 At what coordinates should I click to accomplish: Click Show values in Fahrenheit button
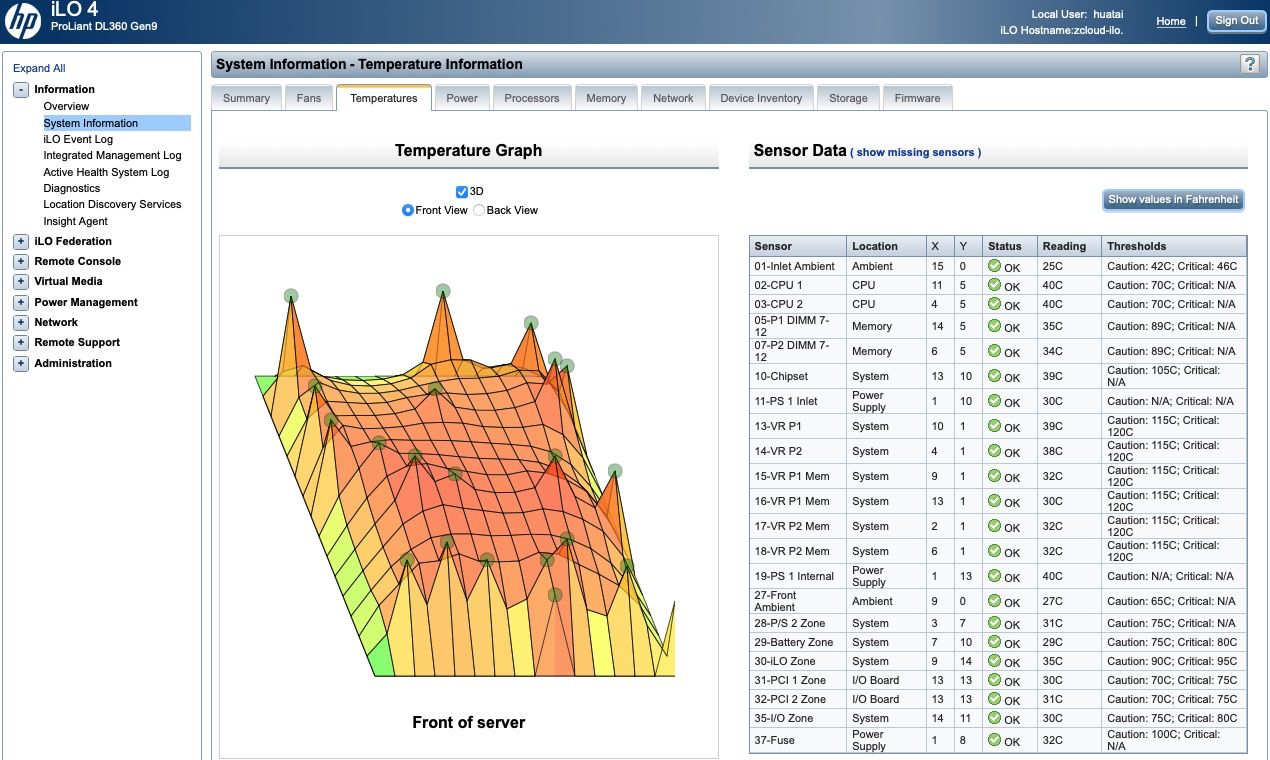point(1173,200)
